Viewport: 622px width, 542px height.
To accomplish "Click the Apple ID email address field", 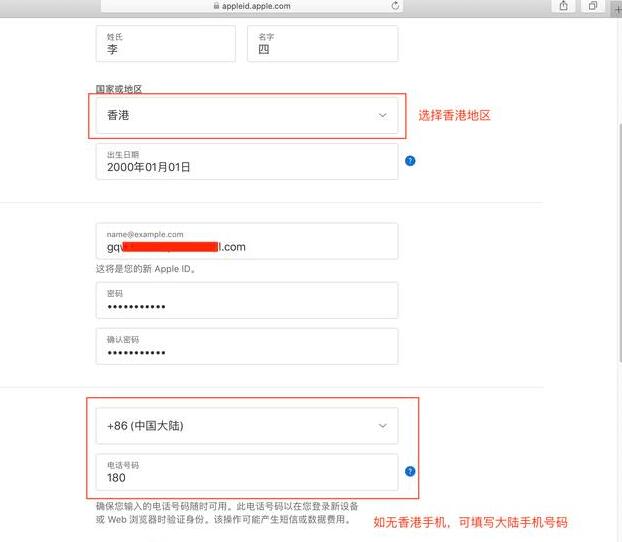I will click(247, 241).
